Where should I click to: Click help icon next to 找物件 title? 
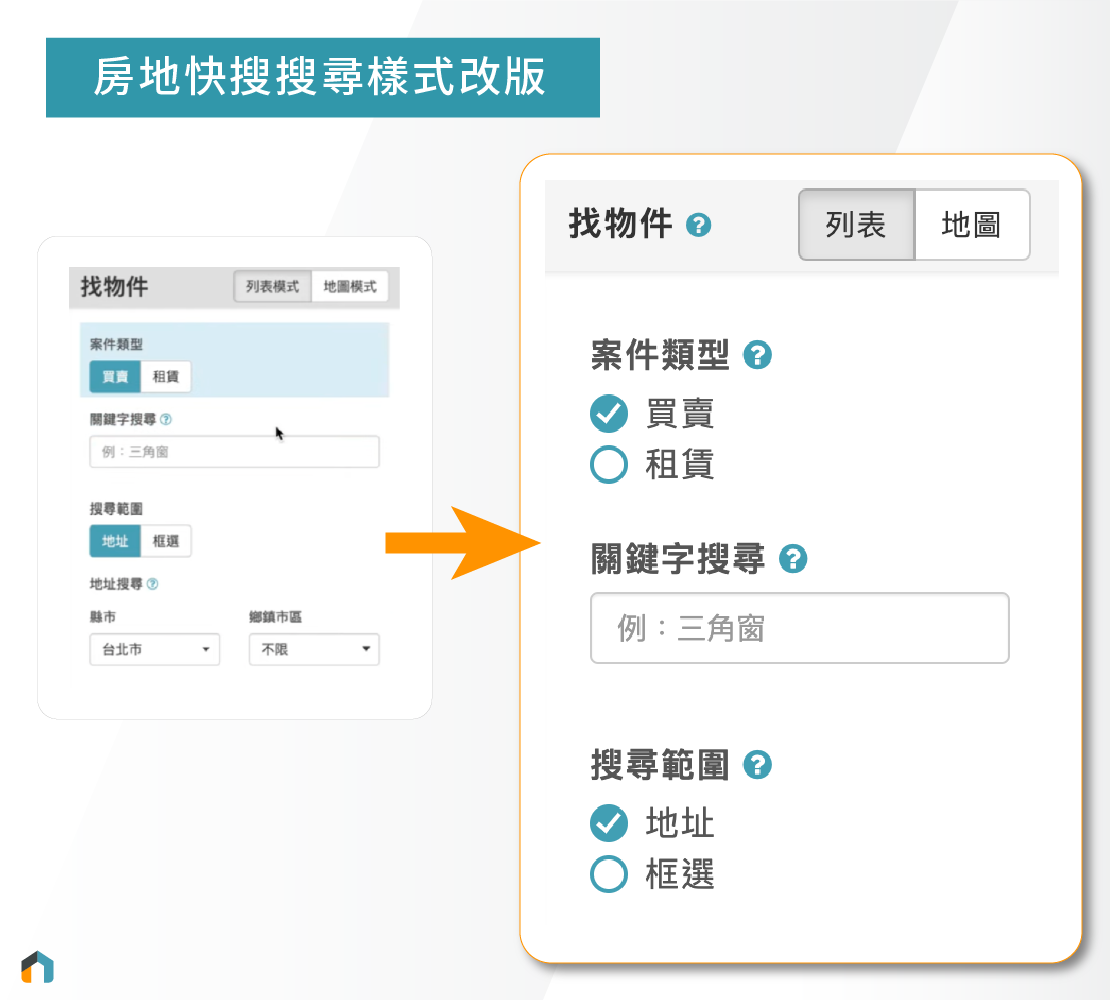click(x=698, y=225)
